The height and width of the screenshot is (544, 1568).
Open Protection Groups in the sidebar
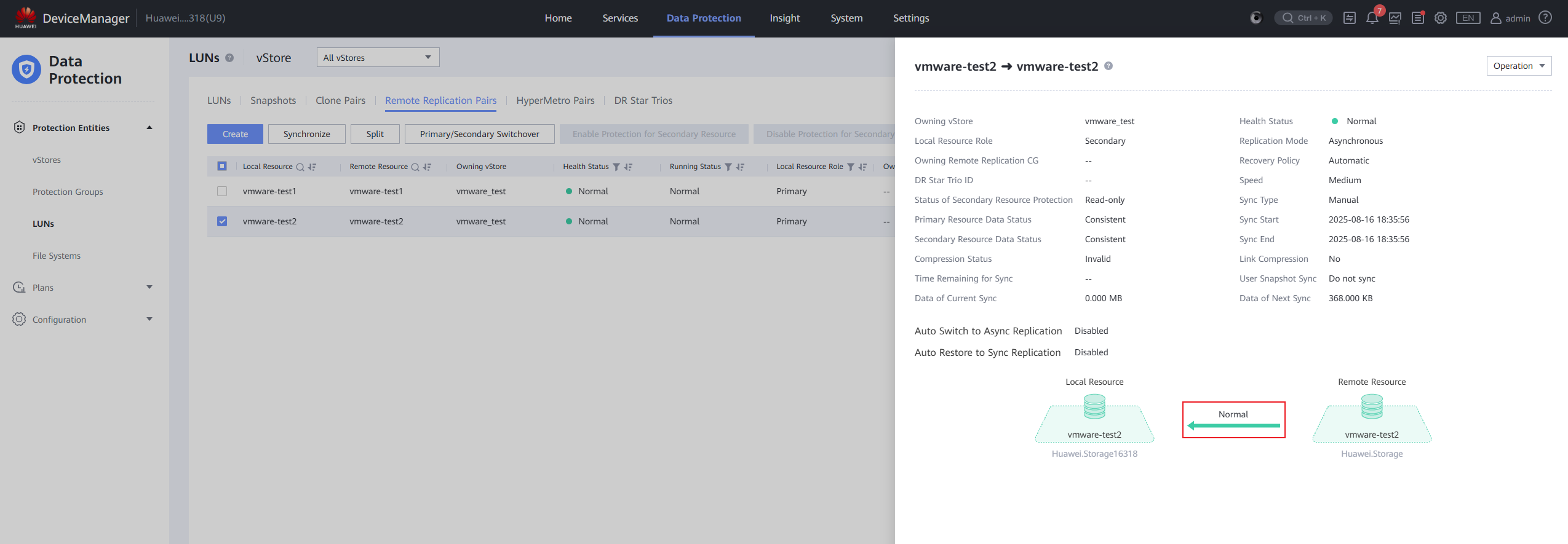pos(68,192)
